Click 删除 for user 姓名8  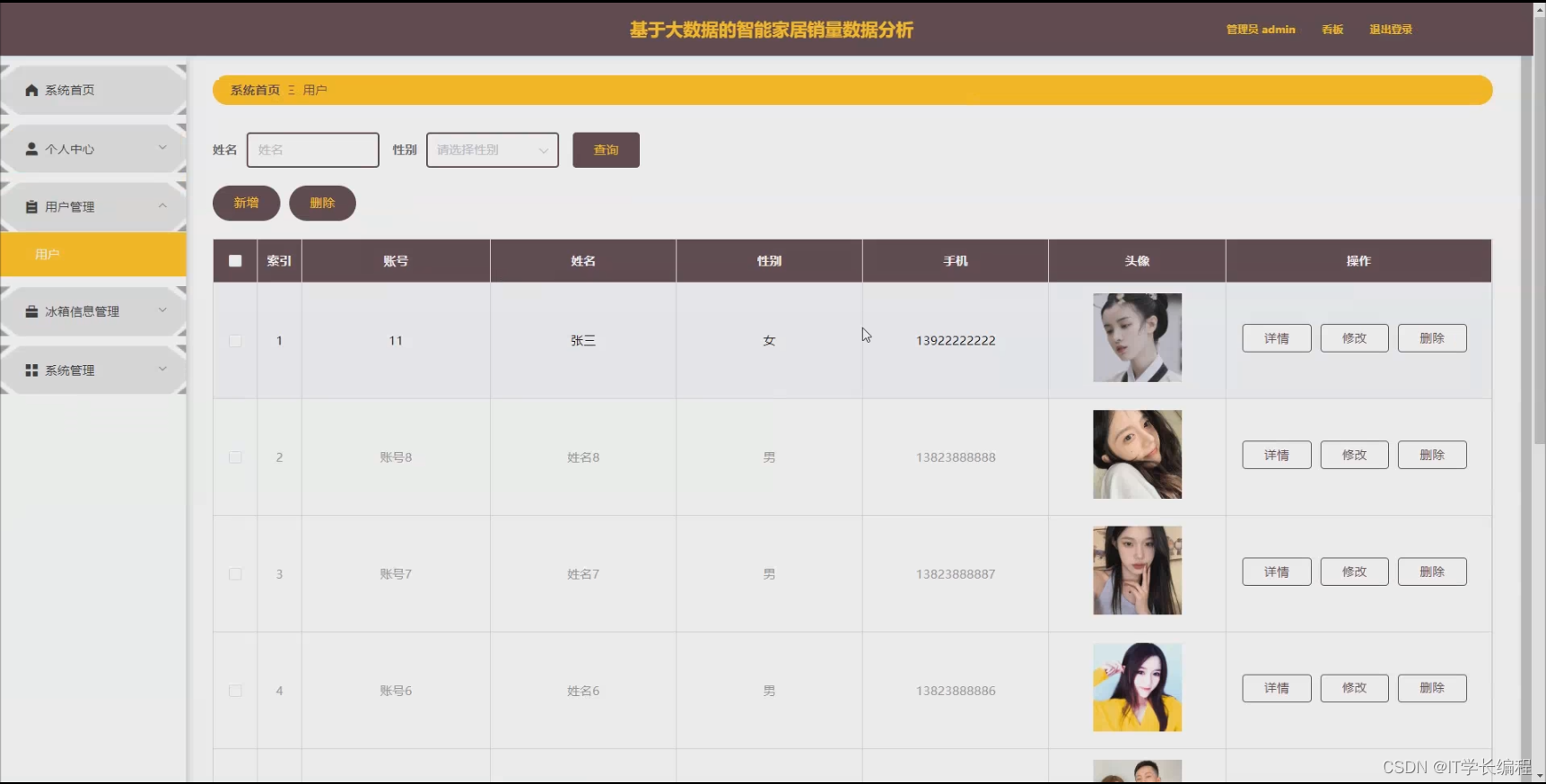(1432, 455)
